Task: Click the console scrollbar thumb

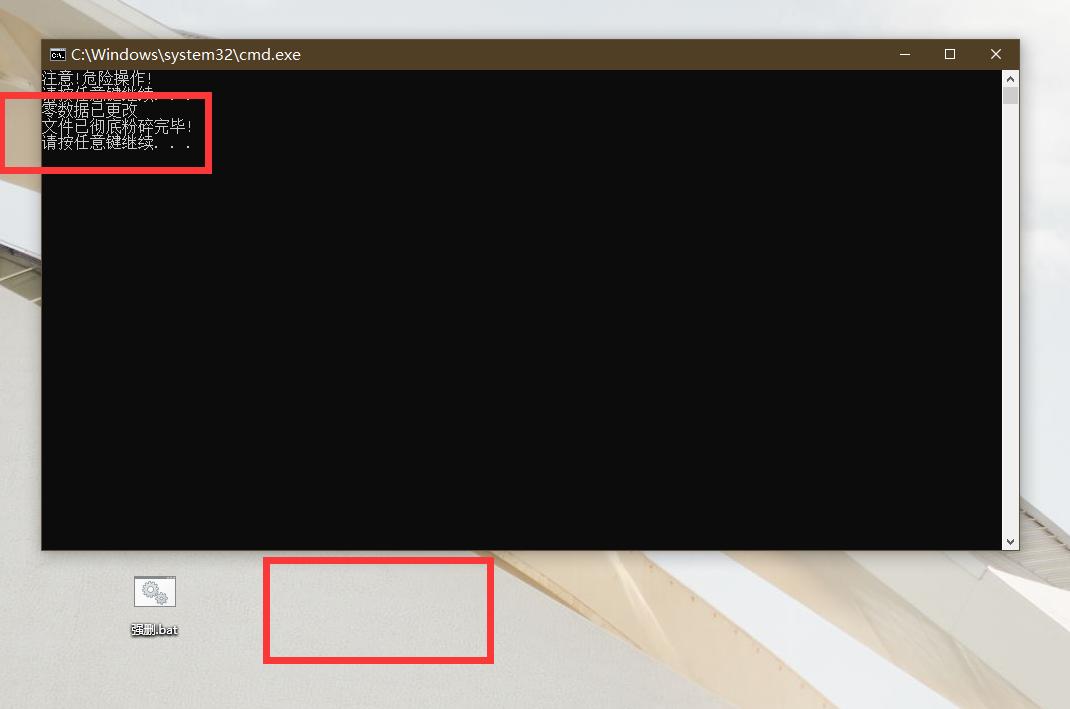Action: 1010,96
